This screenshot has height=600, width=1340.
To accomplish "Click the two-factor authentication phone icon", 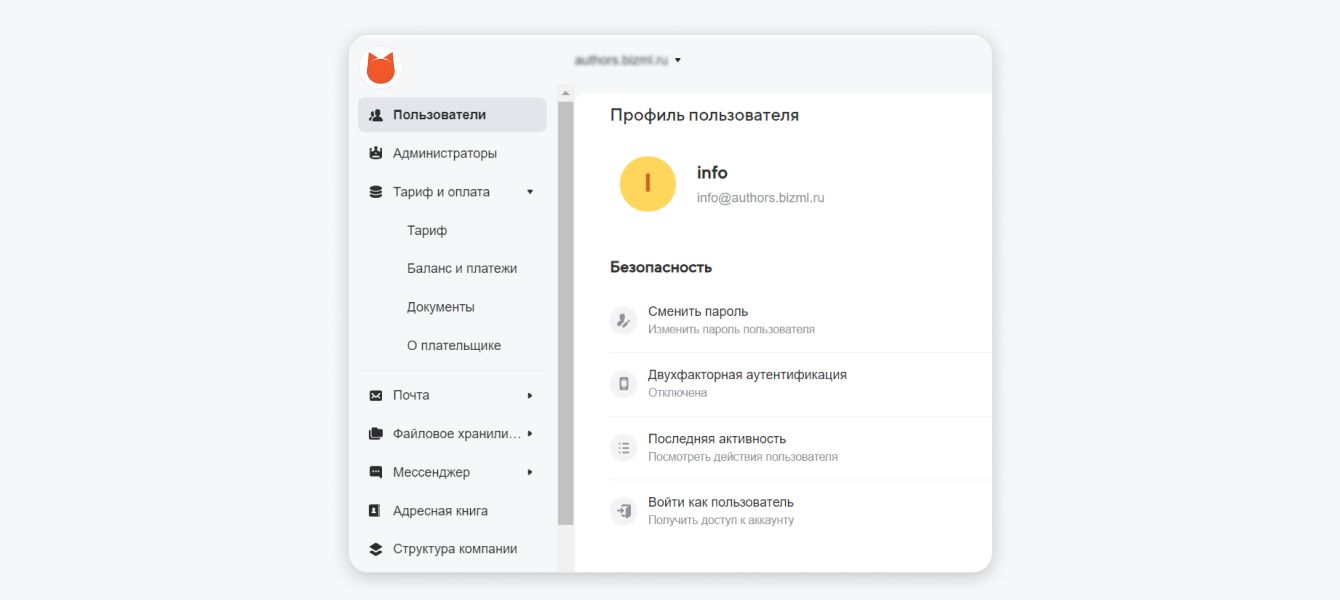I will click(624, 384).
